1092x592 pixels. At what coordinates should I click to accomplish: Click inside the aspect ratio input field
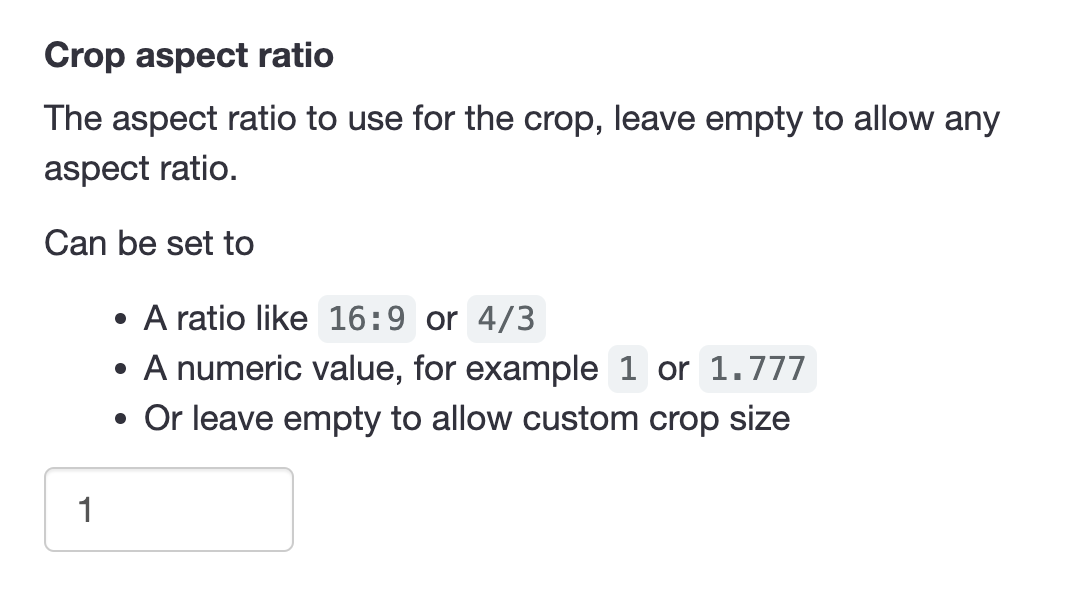click(168, 510)
